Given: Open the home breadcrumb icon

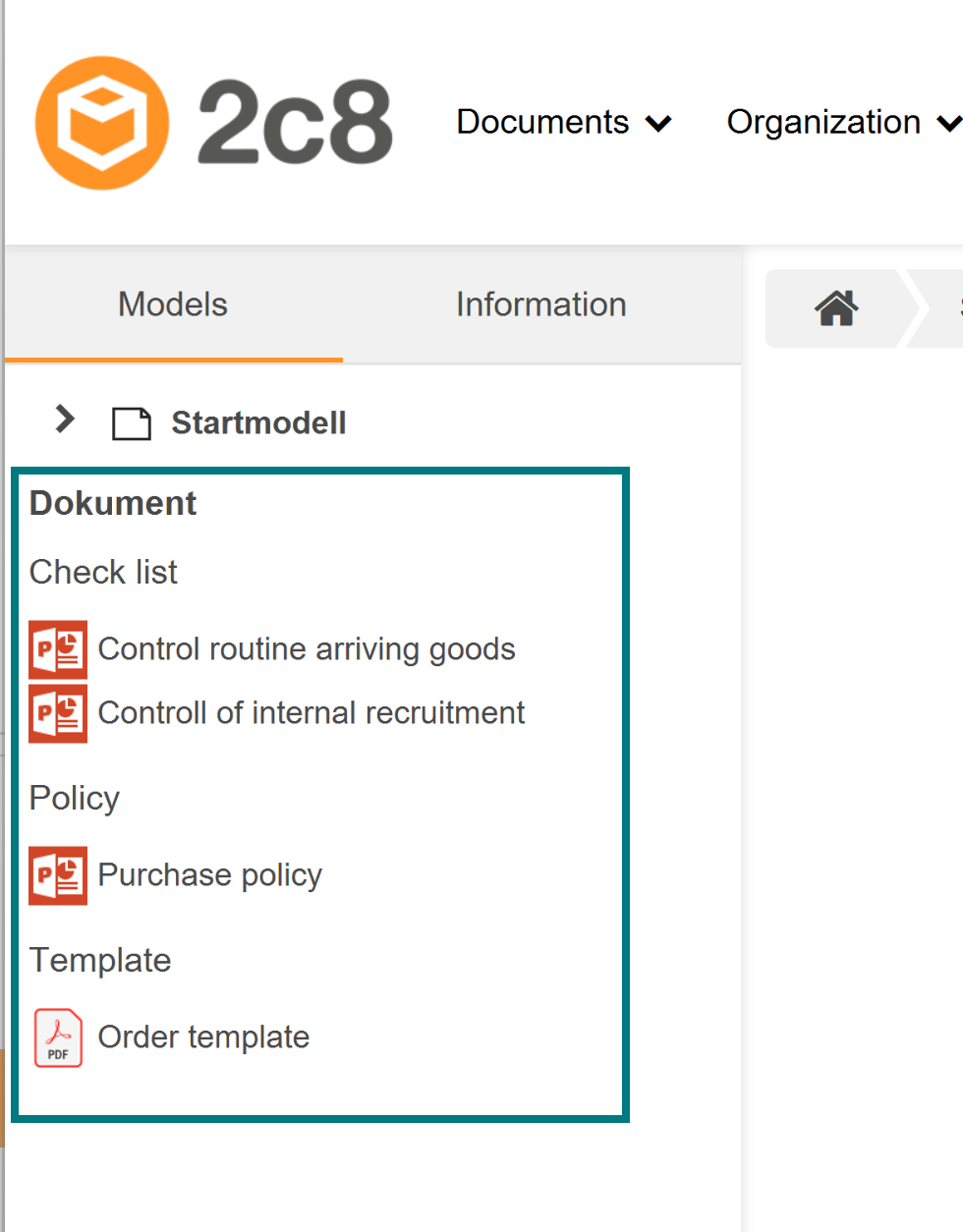Looking at the screenshot, I should pyautogui.click(x=836, y=308).
